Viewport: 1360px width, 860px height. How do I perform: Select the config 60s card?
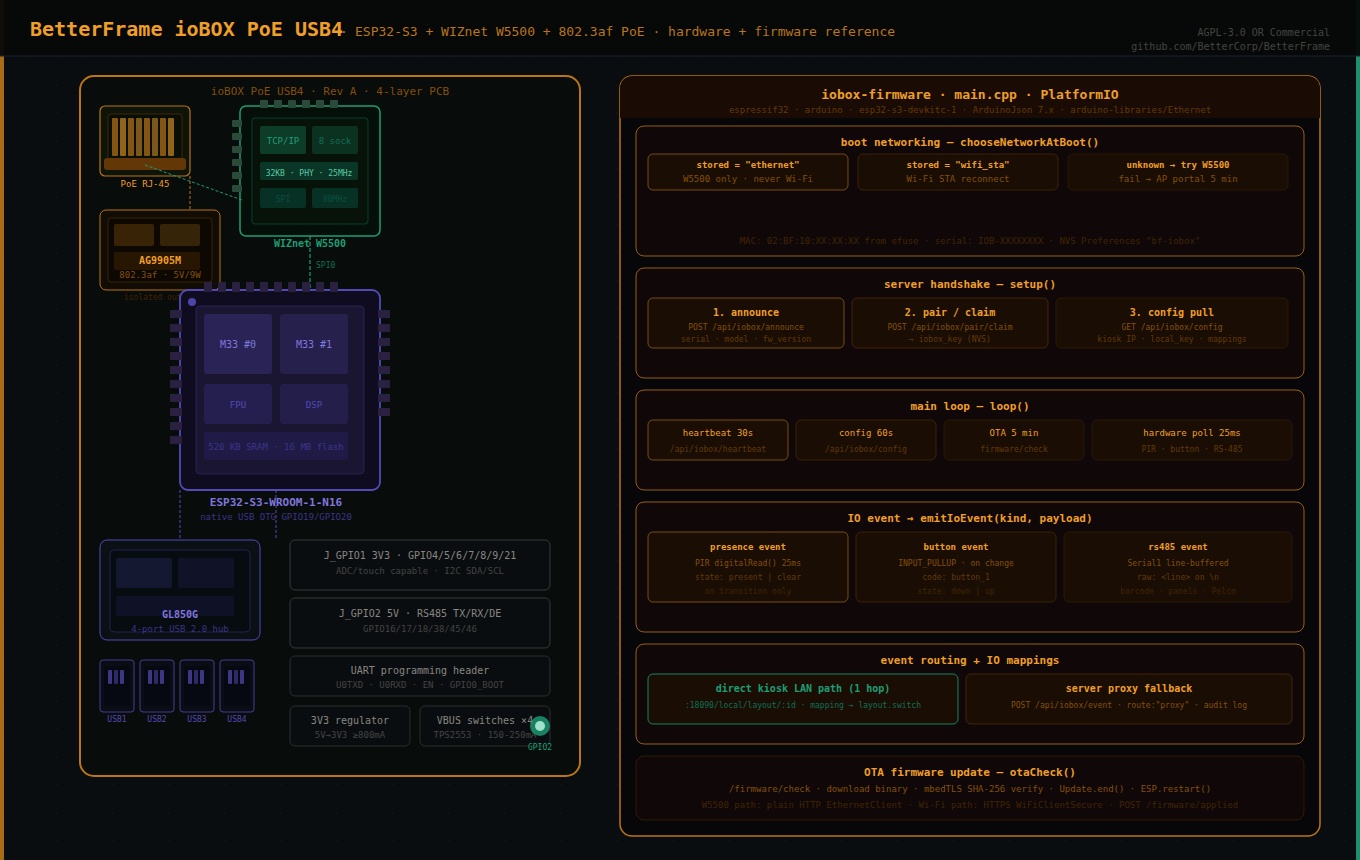(866, 440)
